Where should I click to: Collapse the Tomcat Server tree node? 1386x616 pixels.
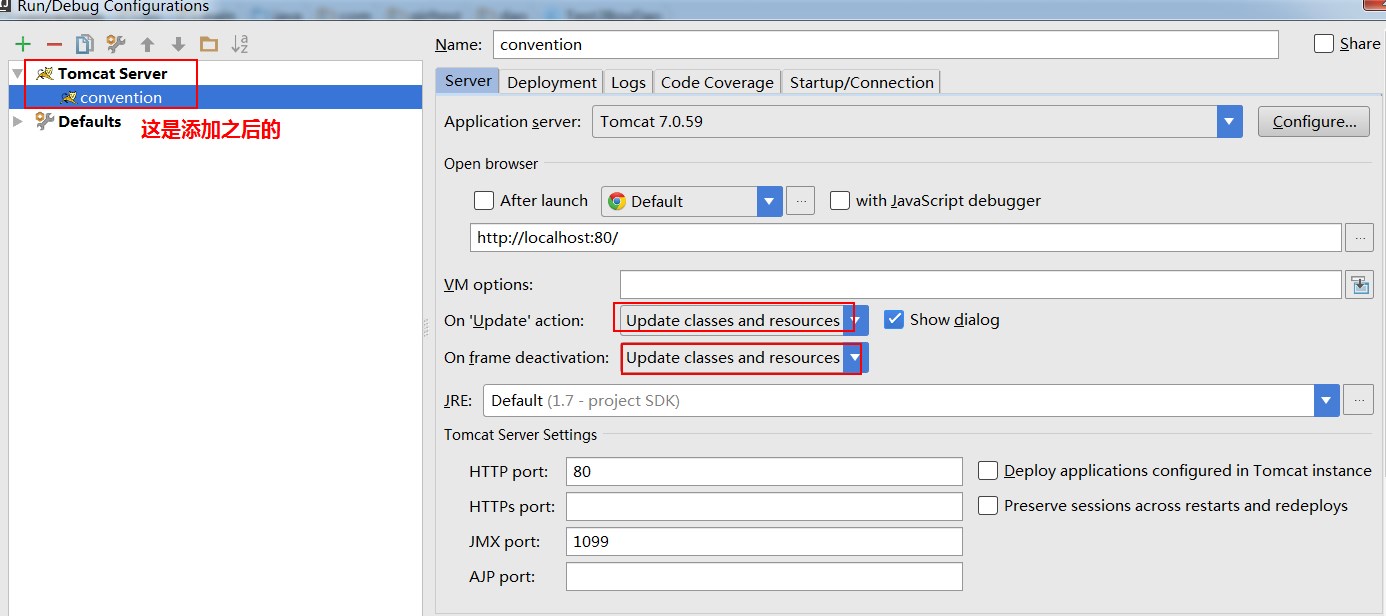pyautogui.click(x=17, y=73)
